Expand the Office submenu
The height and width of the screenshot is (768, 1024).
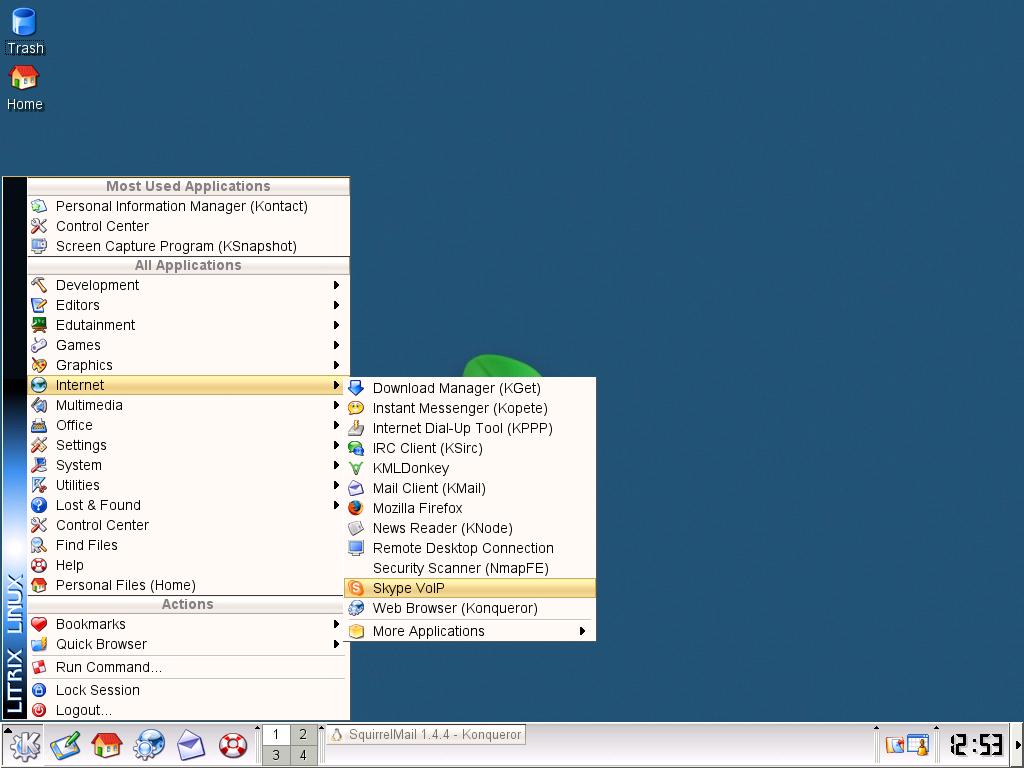186,425
